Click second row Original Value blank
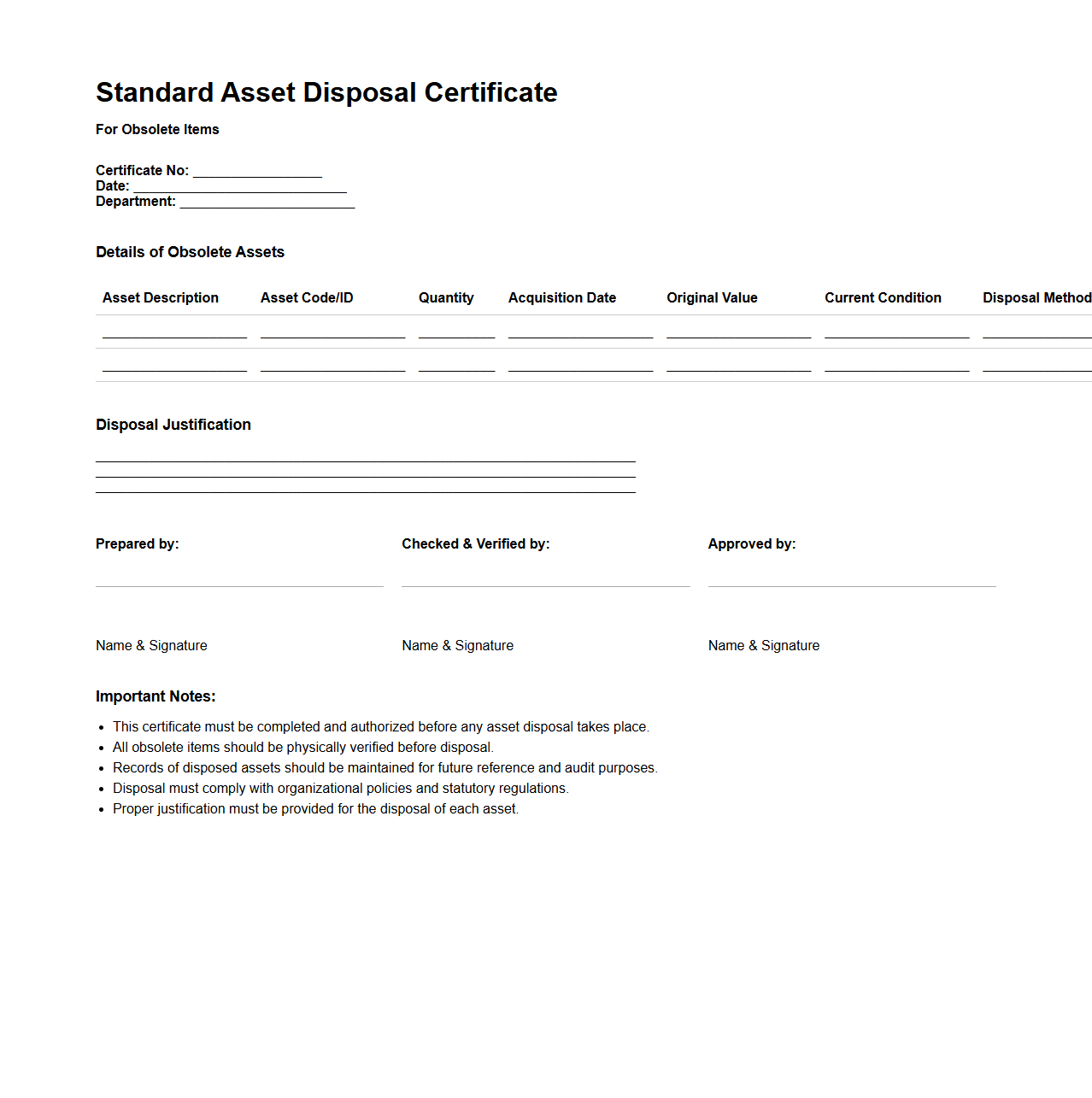1092x1098 pixels. click(738, 365)
